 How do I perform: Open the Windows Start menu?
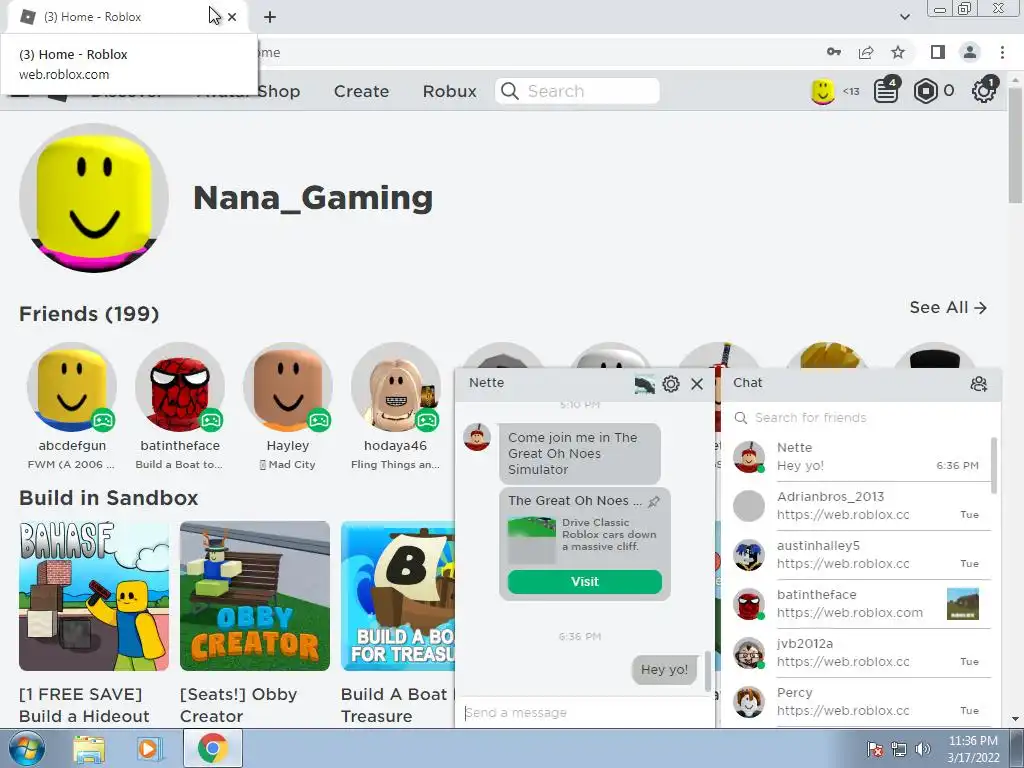[x=27, y=748]
